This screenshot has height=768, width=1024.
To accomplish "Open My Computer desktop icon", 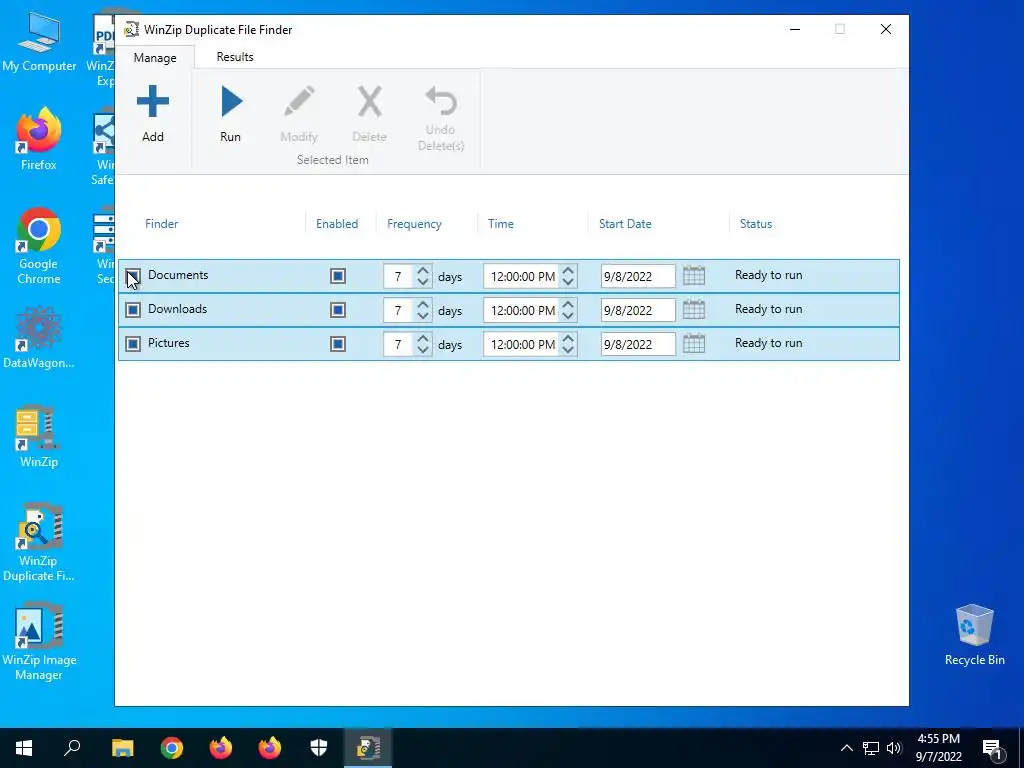I will click(x=39, y=40).
